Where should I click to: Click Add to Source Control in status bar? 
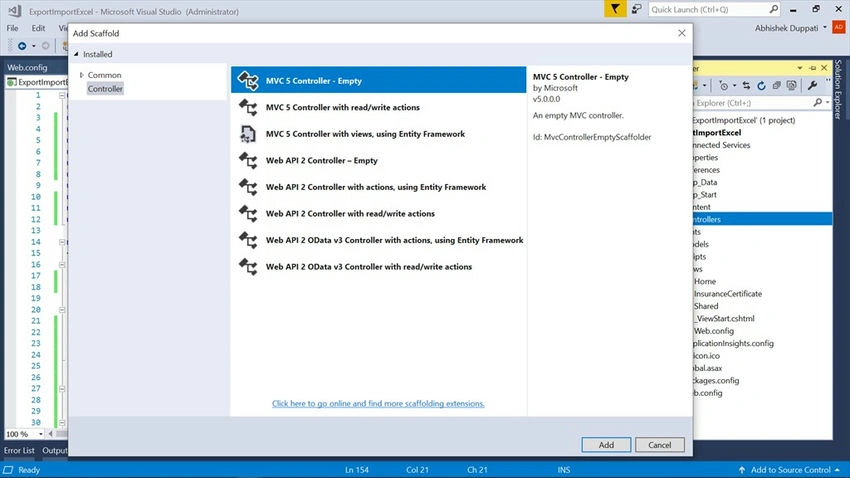(x=790, y=470)
